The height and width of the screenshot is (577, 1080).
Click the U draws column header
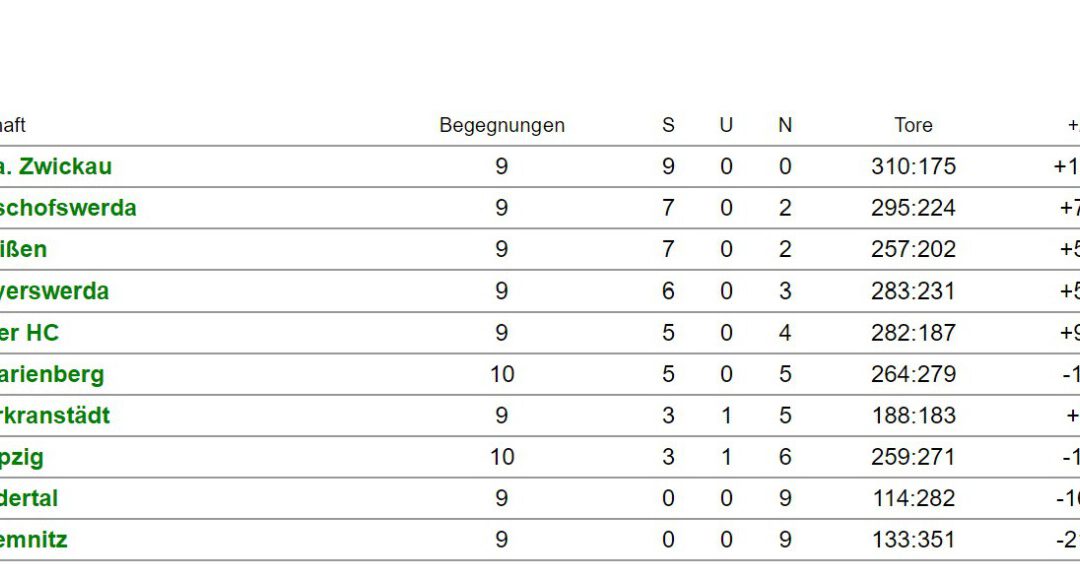coord(726,125)
